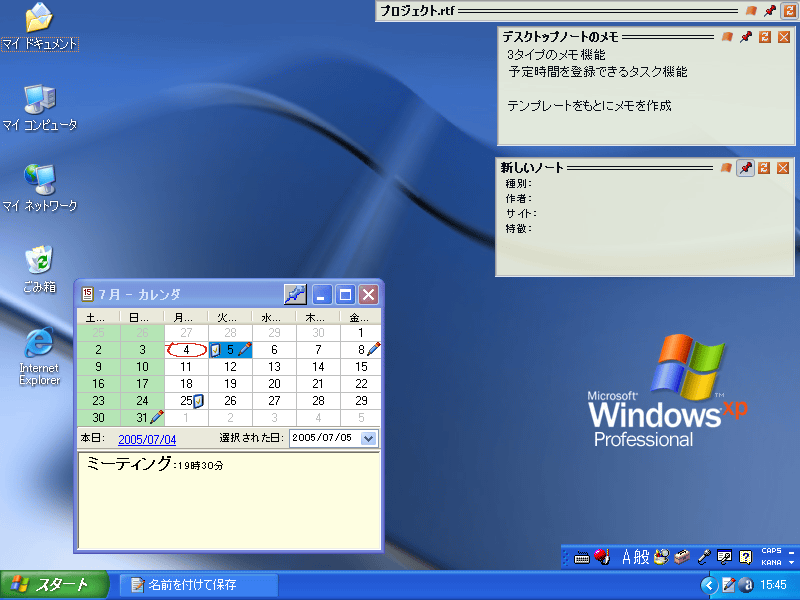Open the 選択された日 date dropdown arrow
The height and width of the screenshot is (600, 800).
click(x=368, y=438)
